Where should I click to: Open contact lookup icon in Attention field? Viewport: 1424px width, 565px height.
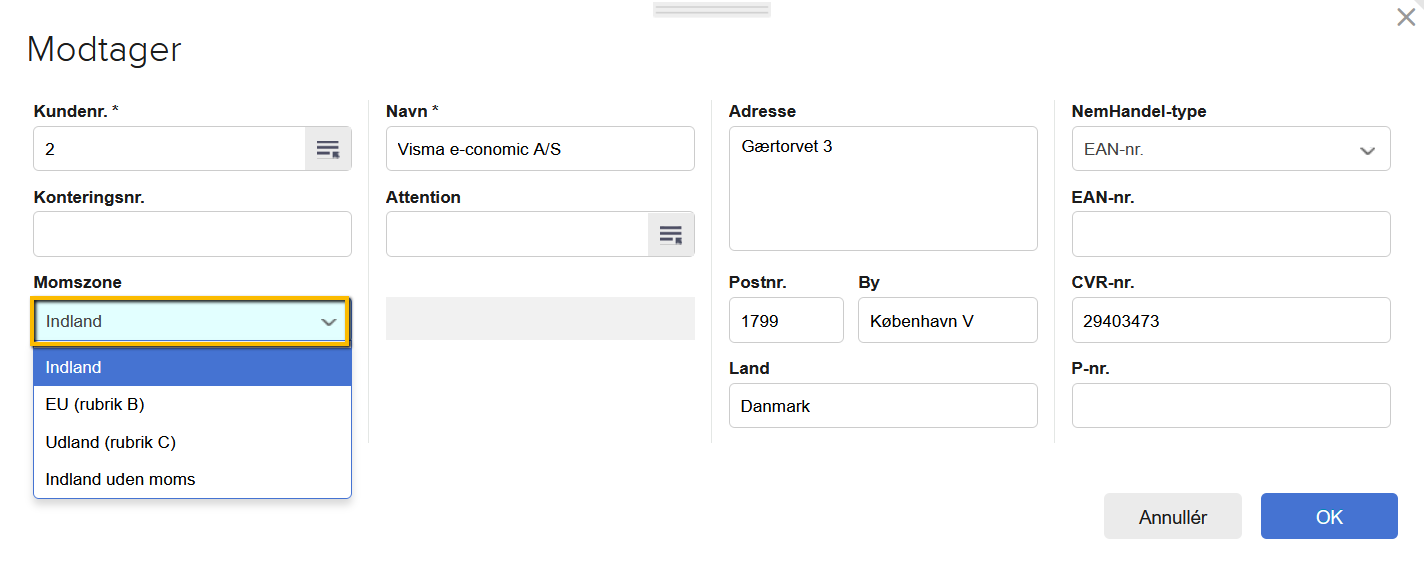click(671, 234)
